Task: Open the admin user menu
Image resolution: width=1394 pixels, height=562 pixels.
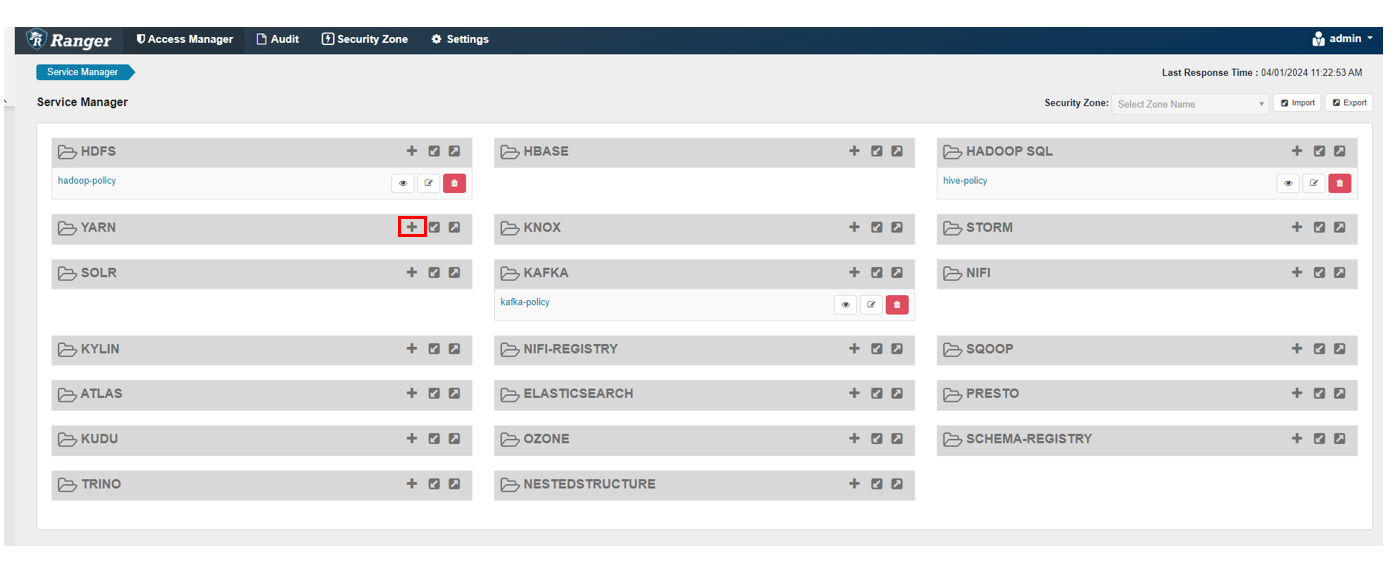Action: 1343,39
